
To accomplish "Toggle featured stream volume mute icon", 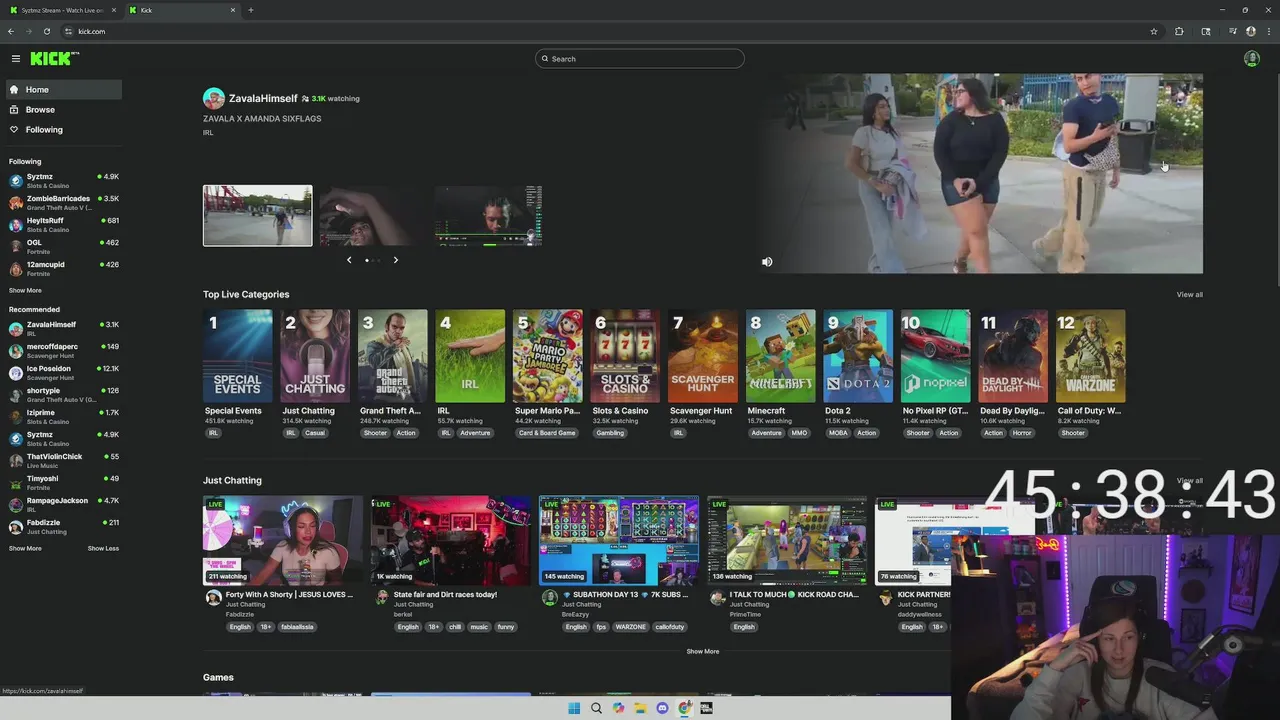I will point(767,262).
